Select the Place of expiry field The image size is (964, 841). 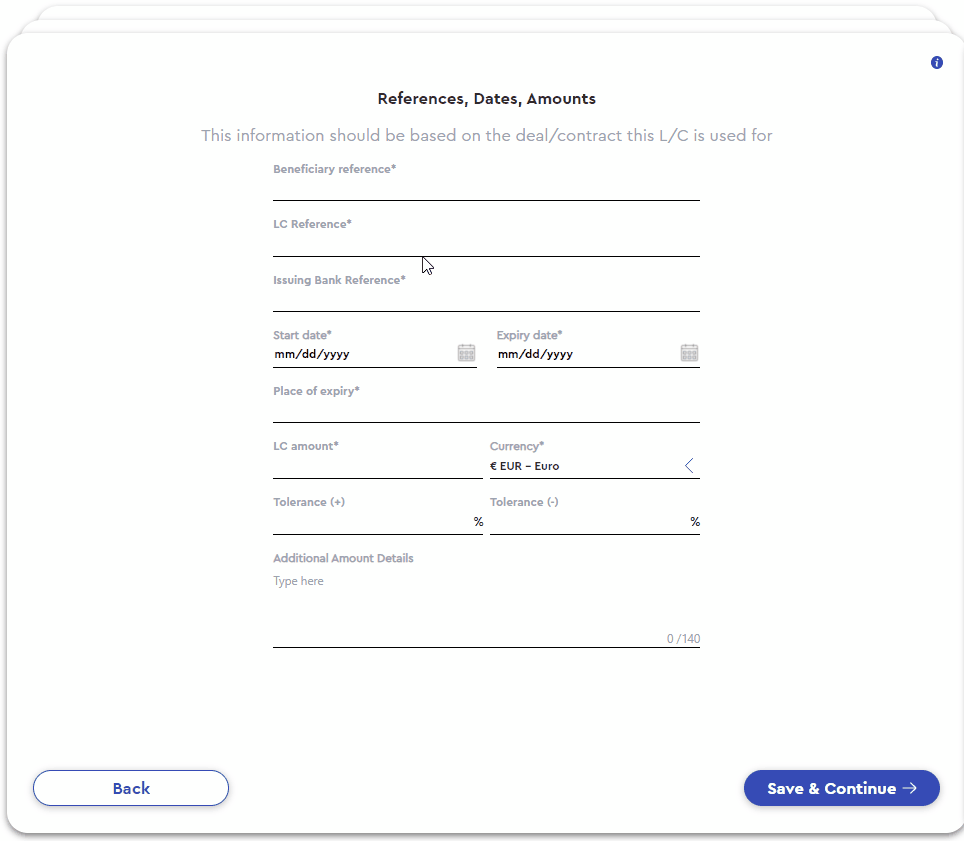(x=485, y=412)
